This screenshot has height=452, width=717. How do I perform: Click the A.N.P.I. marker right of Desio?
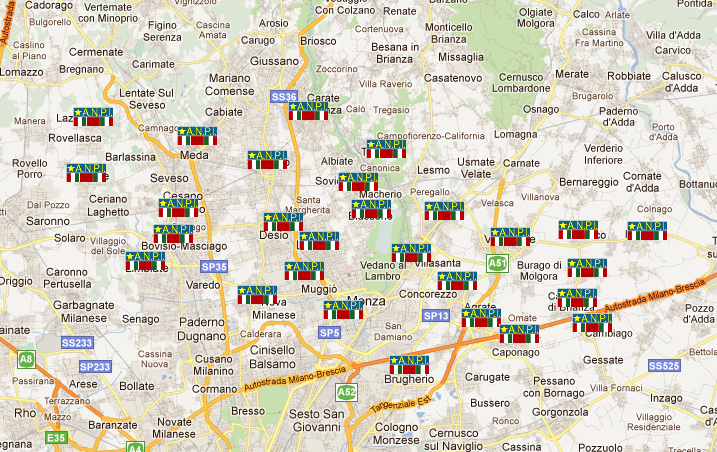point(319,241)
